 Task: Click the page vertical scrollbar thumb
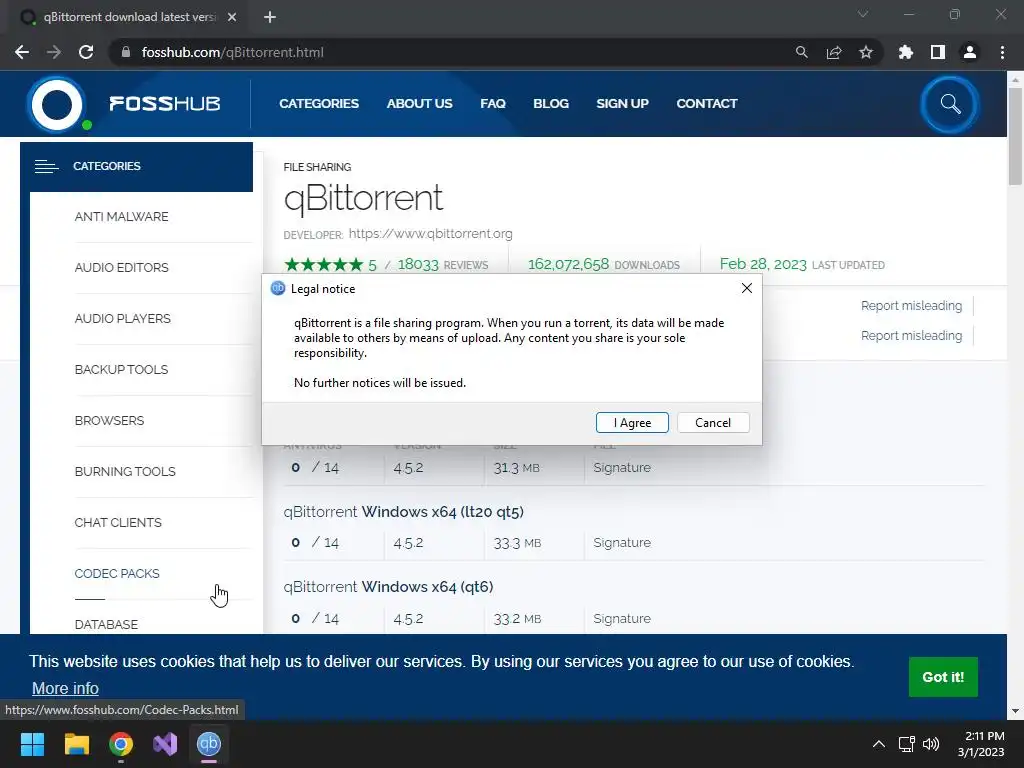1015,136
